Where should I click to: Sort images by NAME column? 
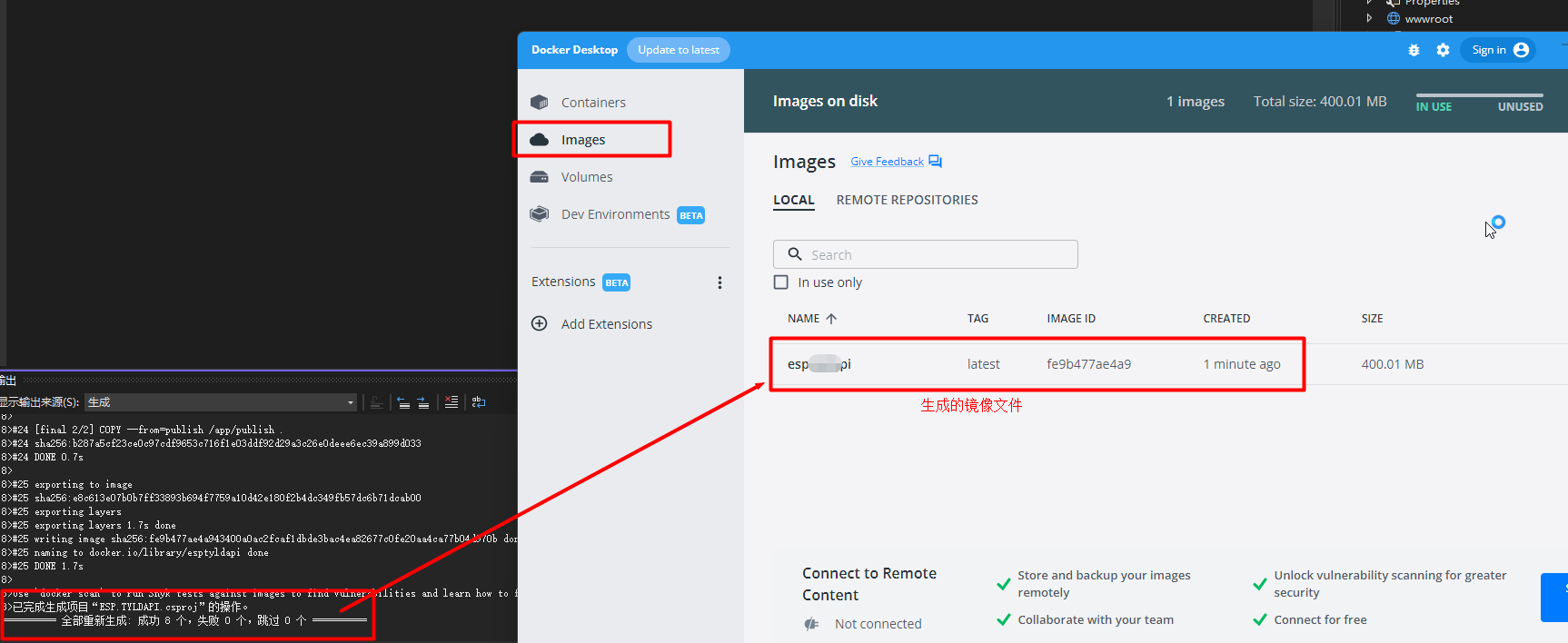pos(811,319)
